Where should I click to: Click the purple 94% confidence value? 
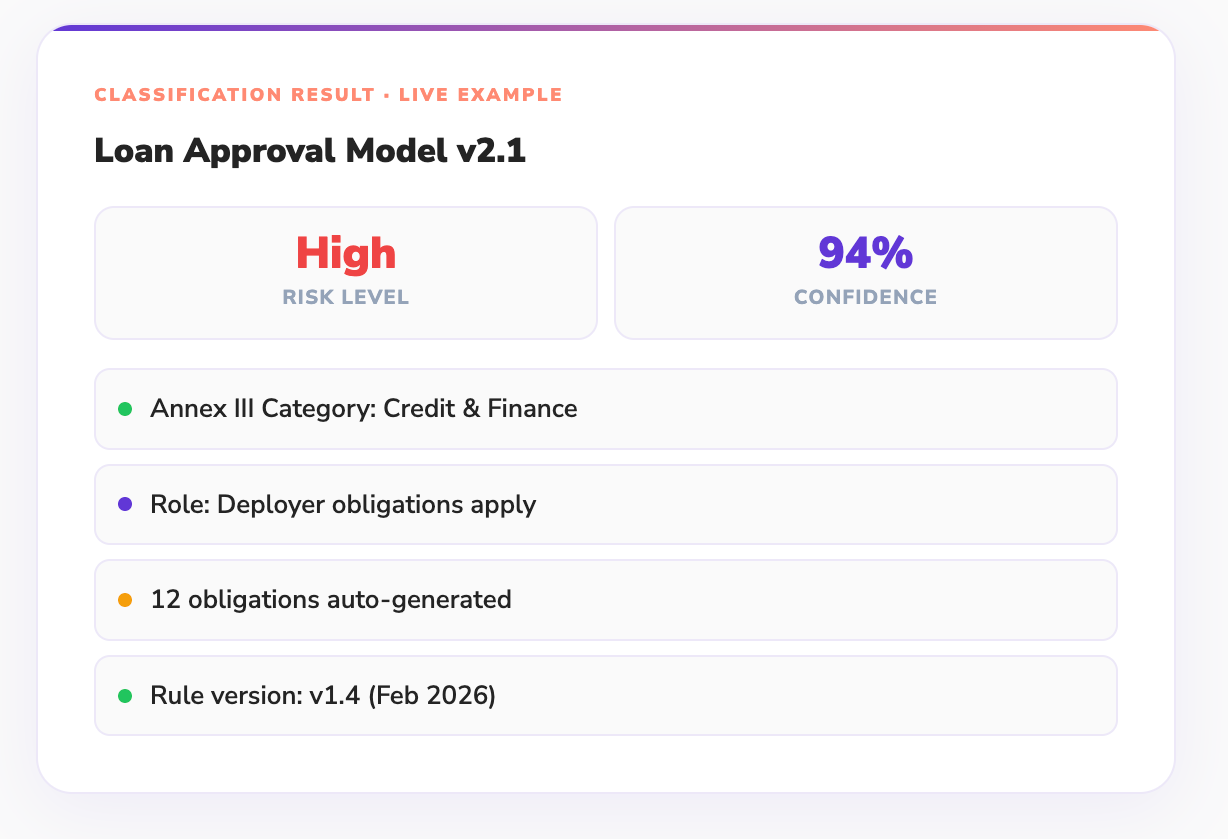[865, 254]
